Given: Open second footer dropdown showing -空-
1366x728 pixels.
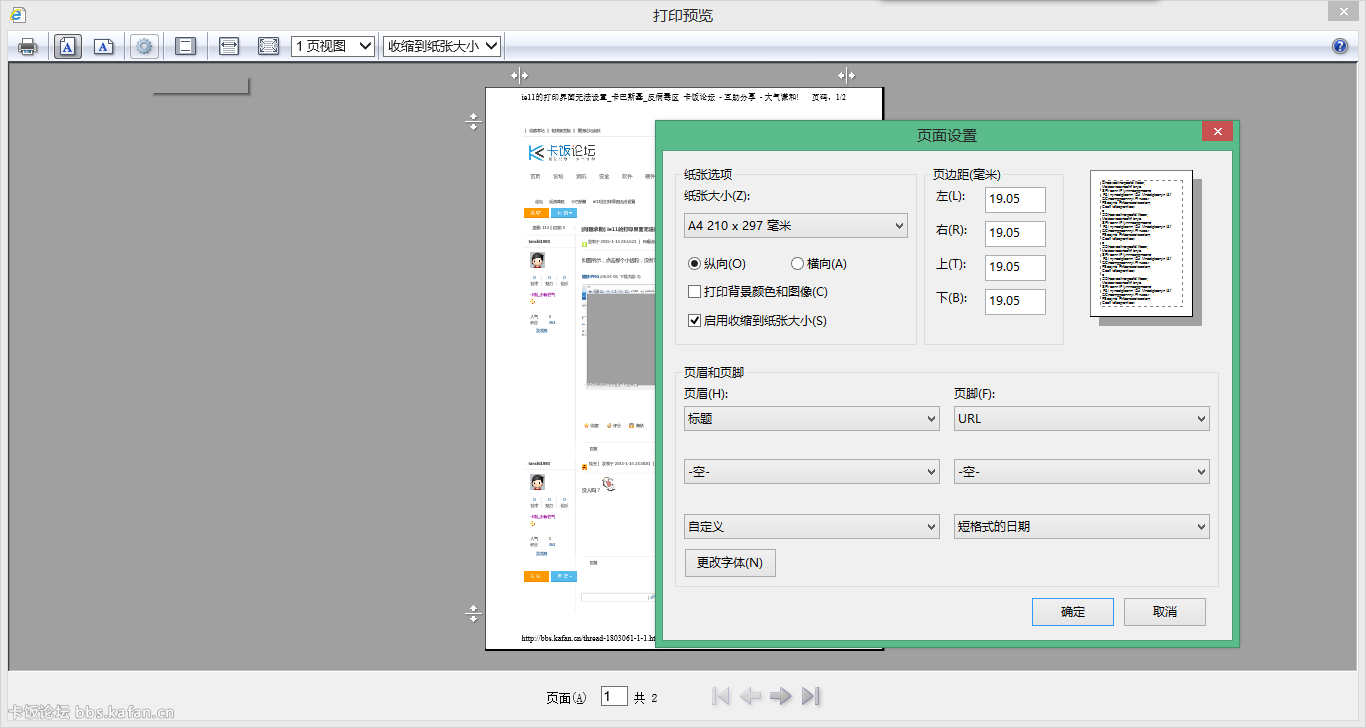Looking at the screenshot, I should click(1082, 471).
